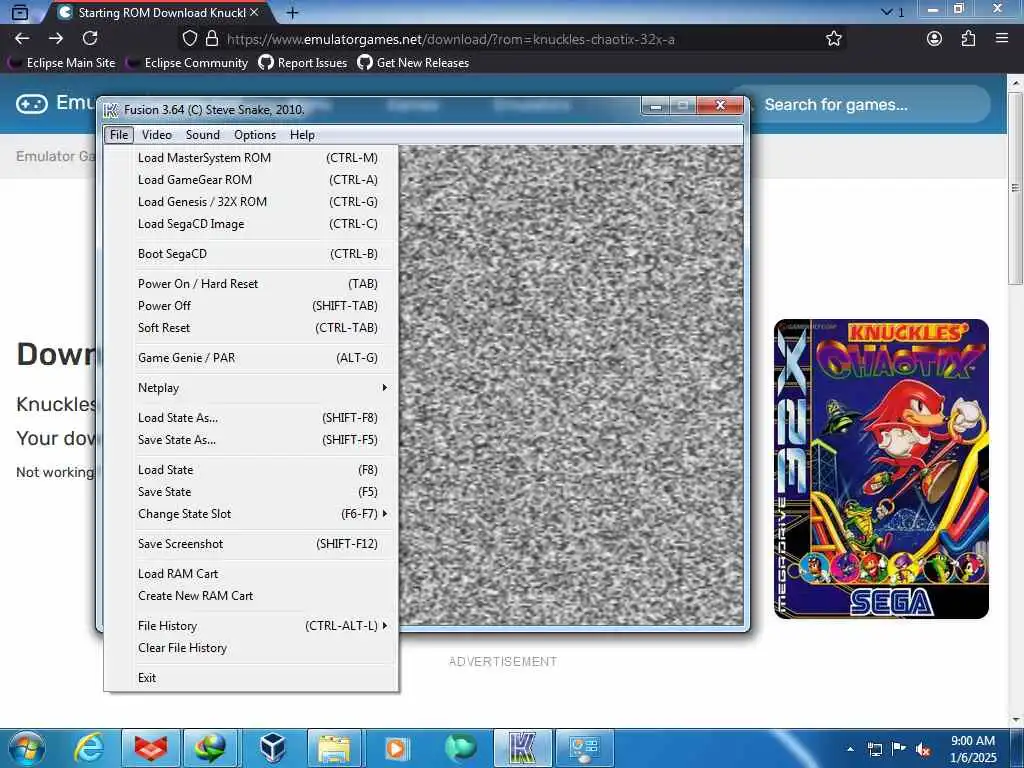This screenshot has width=1024, height=768.
Task: Open the Help menu in Fusion
Action: pyautogui.click(x=302, y=135)
